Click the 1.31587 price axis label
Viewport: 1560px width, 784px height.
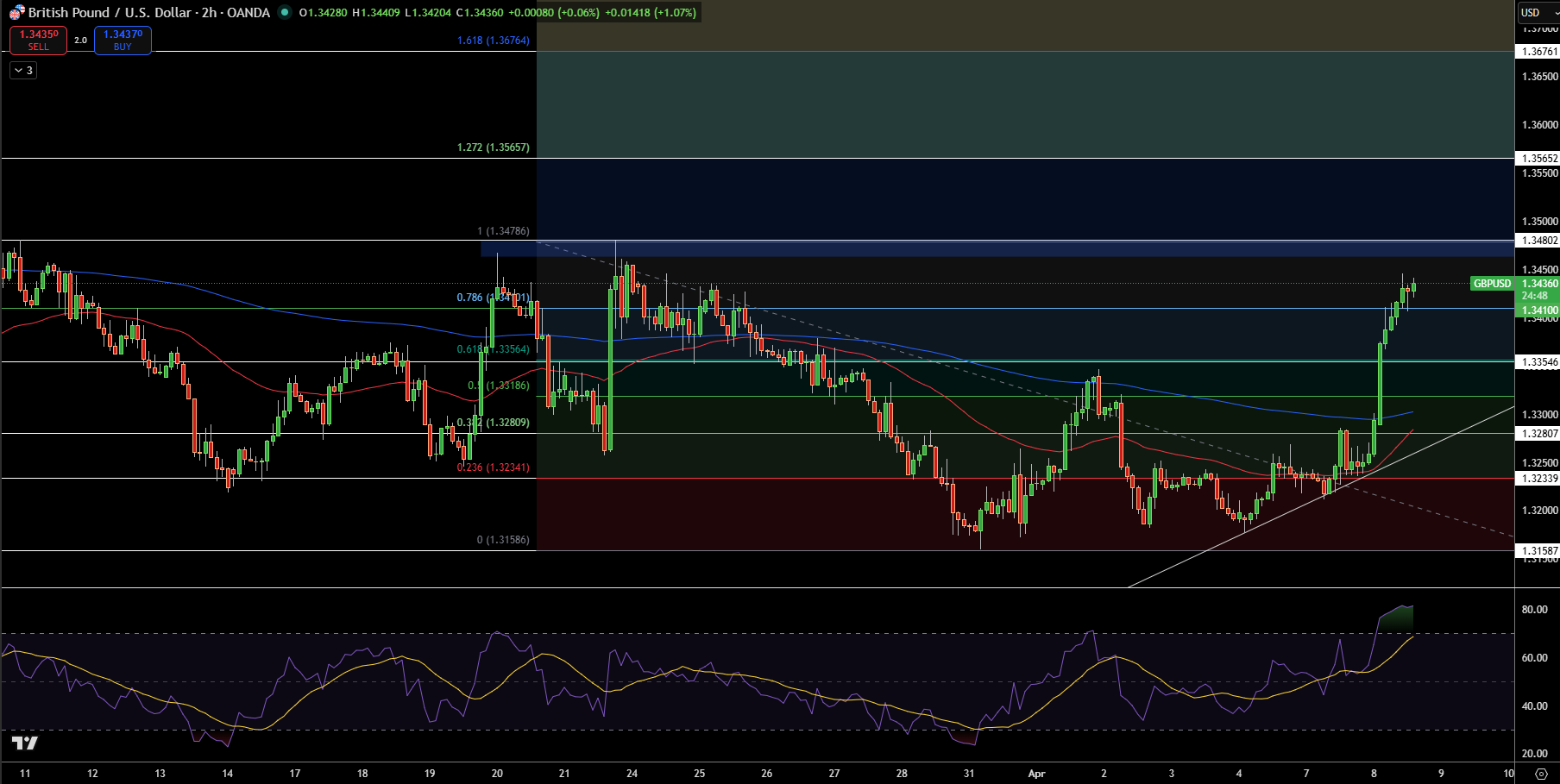point(1538,551)
